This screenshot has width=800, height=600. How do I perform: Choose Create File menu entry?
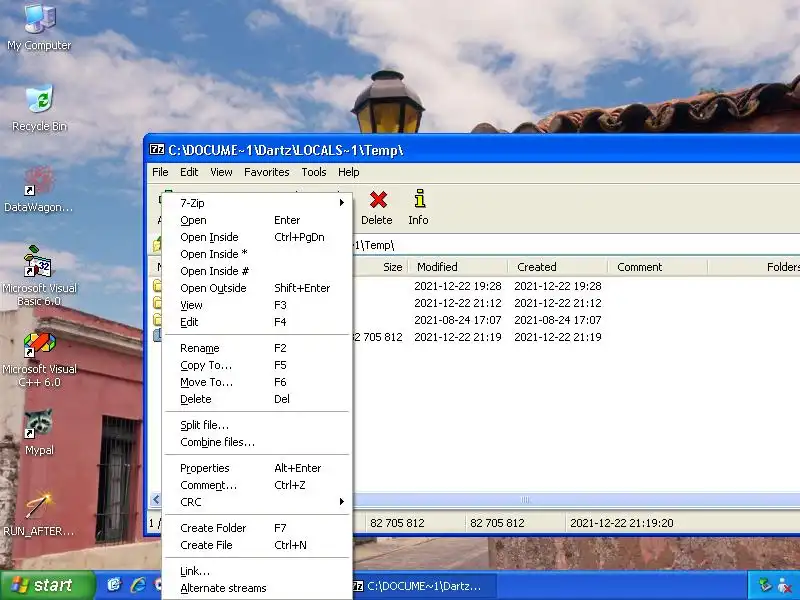pos(257,545)
